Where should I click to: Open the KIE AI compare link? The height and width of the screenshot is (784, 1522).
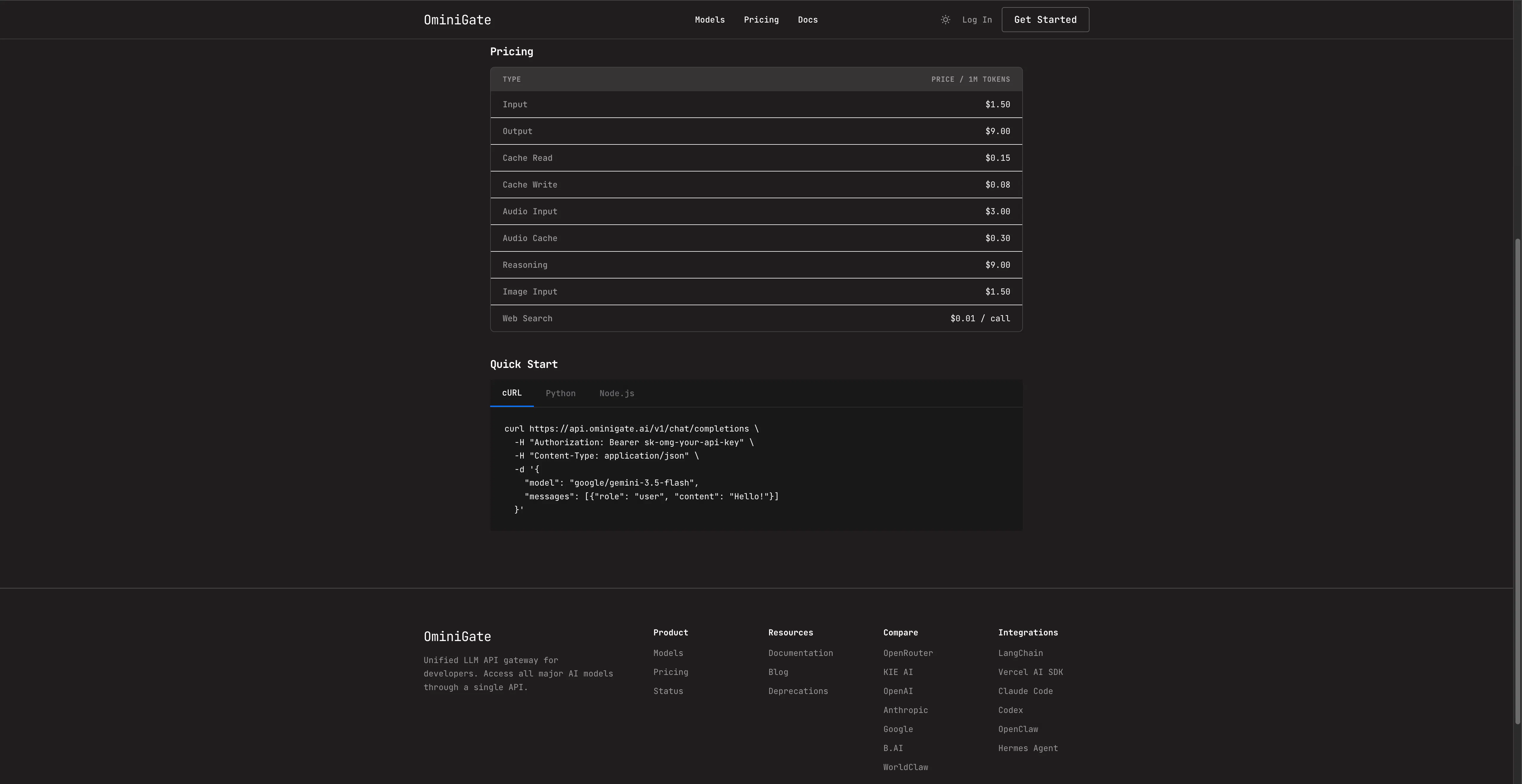[x=898, y=672]
